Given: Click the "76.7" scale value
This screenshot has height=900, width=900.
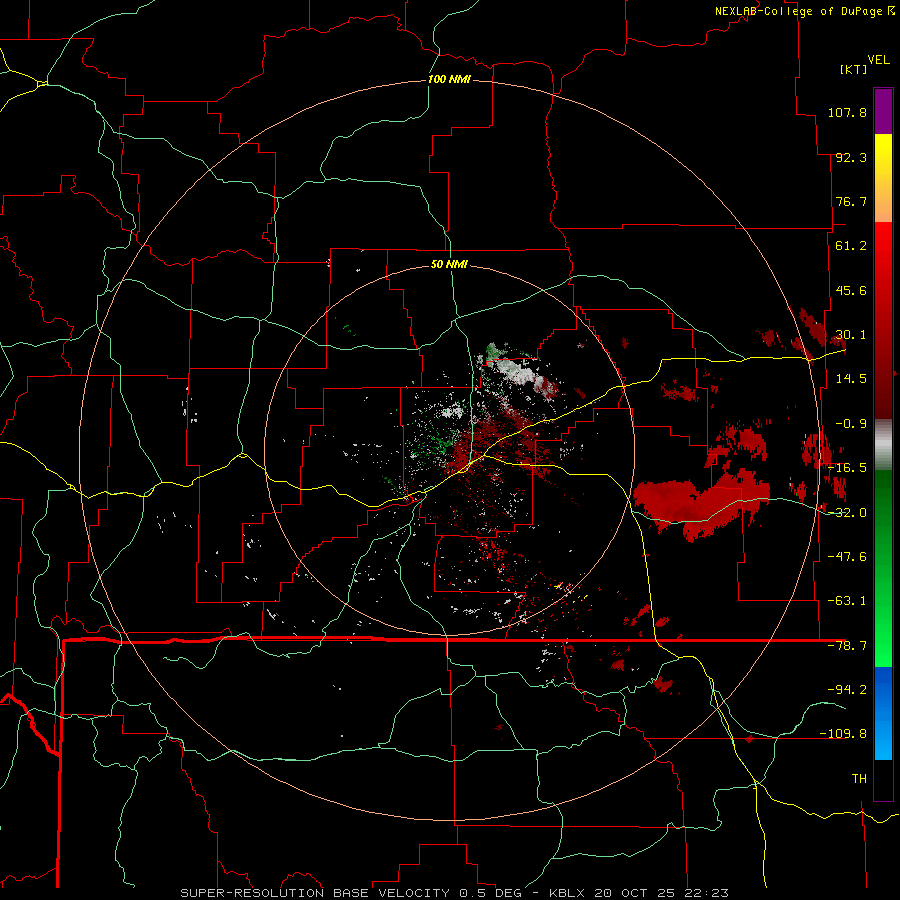Looking at the screenshot, I should (851, 201).
